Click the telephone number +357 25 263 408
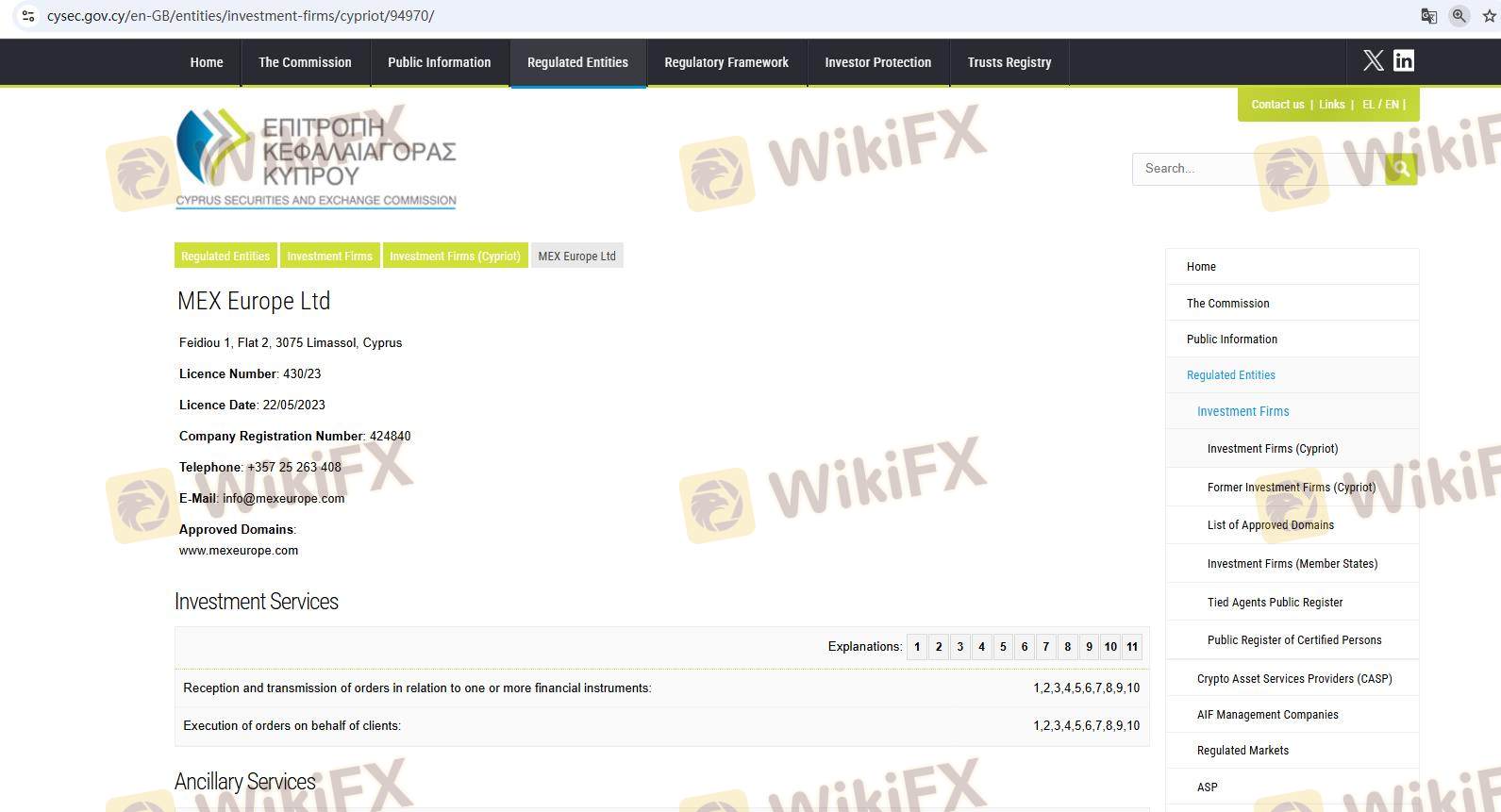1501x812 pixels. pyautogui.click(x=294, y=468)
